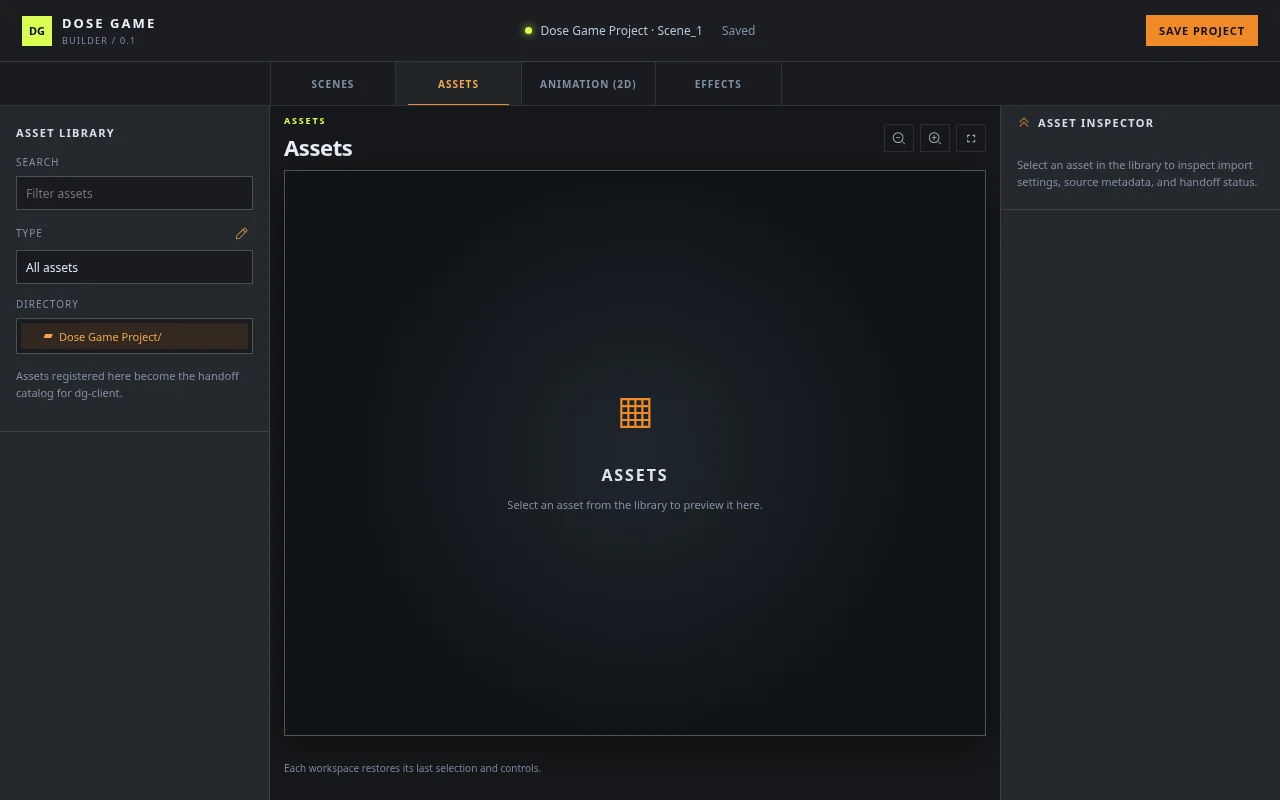Fit asset preview to screen

click(971, 138)
